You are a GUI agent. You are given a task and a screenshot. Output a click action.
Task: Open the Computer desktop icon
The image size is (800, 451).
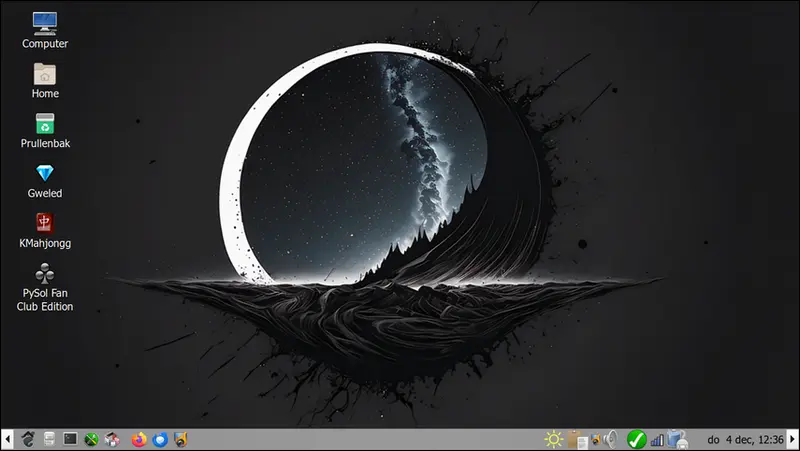point(45,31)
